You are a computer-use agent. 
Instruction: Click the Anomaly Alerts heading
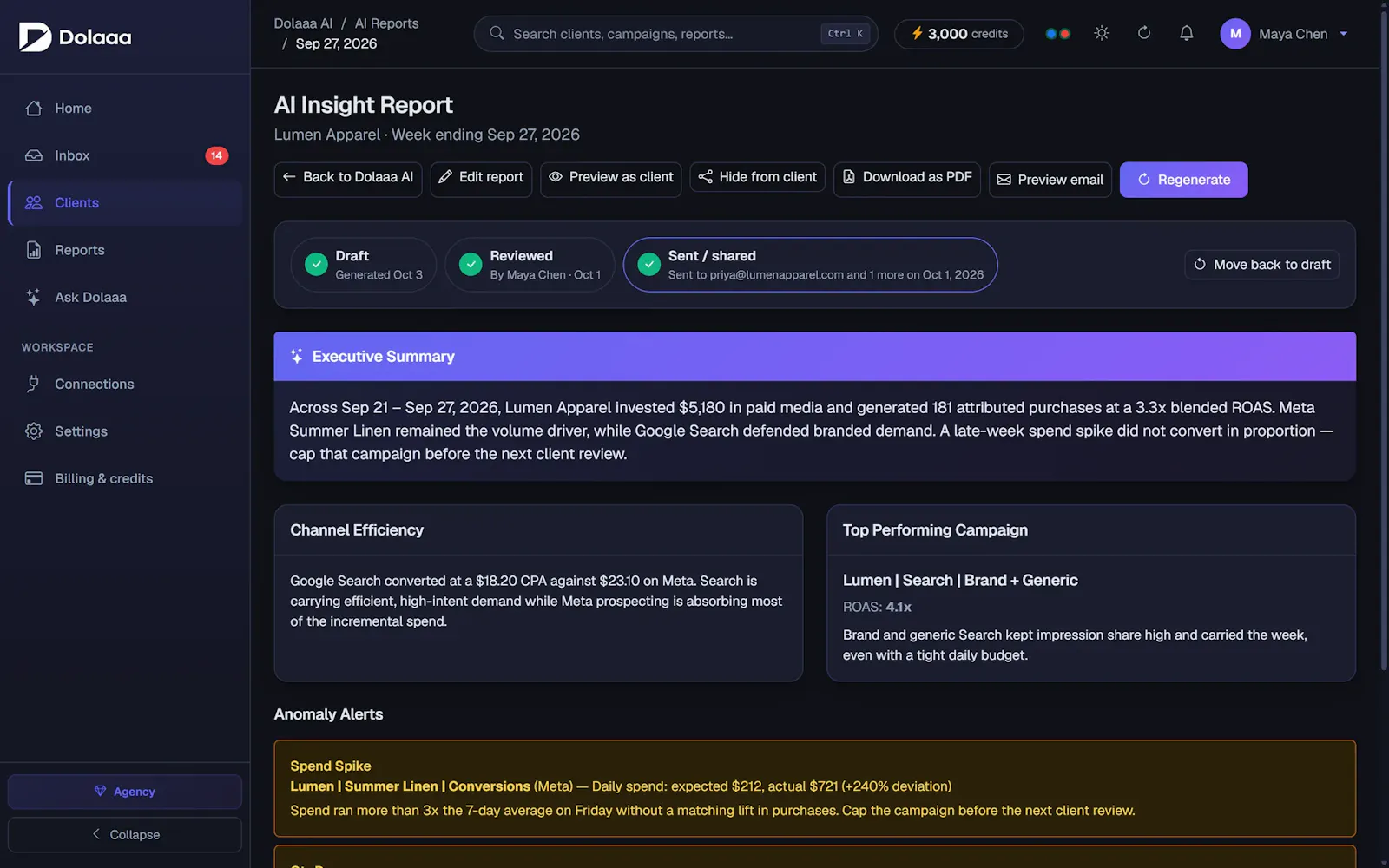pos(328,714)
